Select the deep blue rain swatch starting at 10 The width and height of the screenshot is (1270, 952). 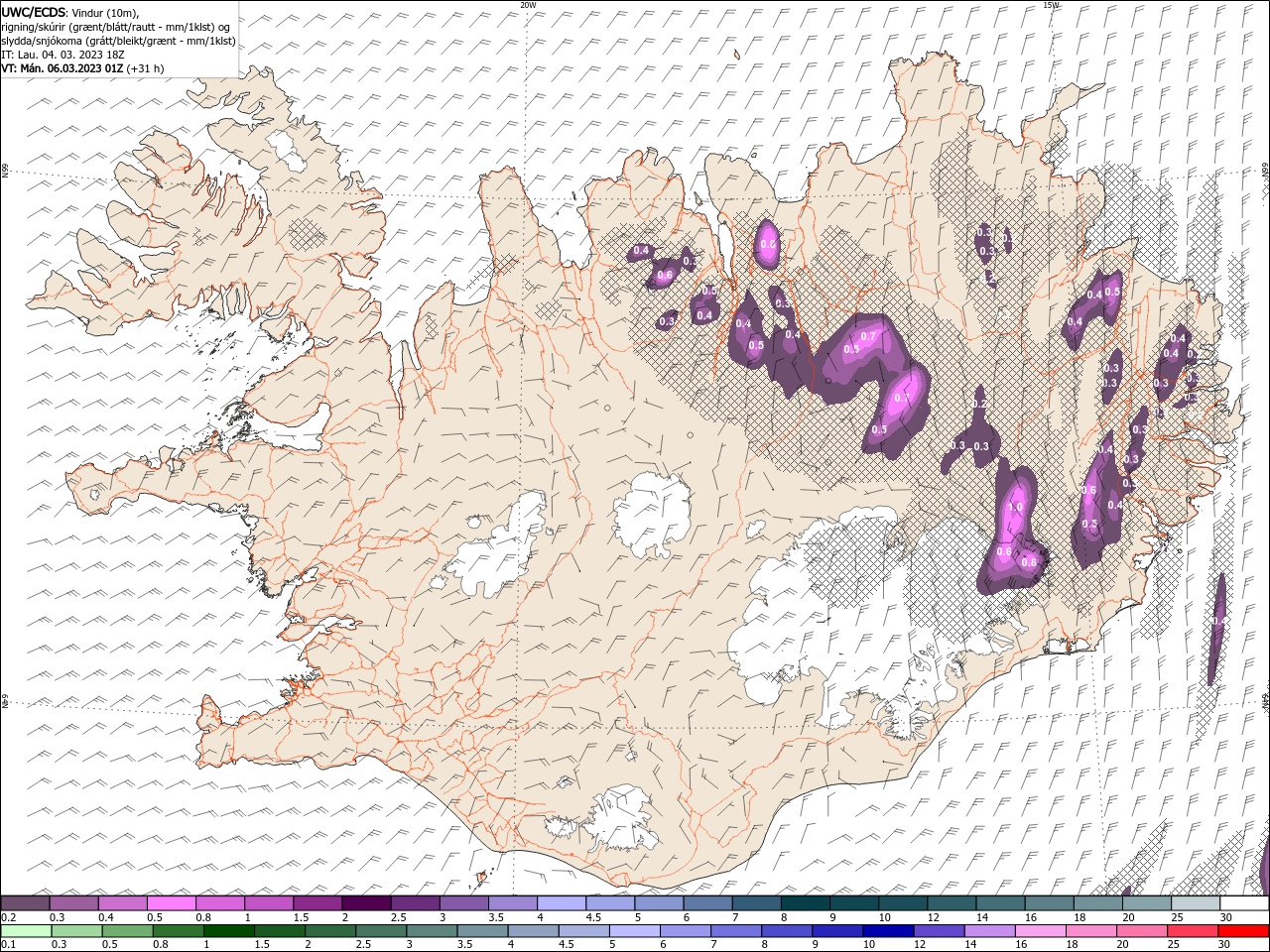[887, 931]
